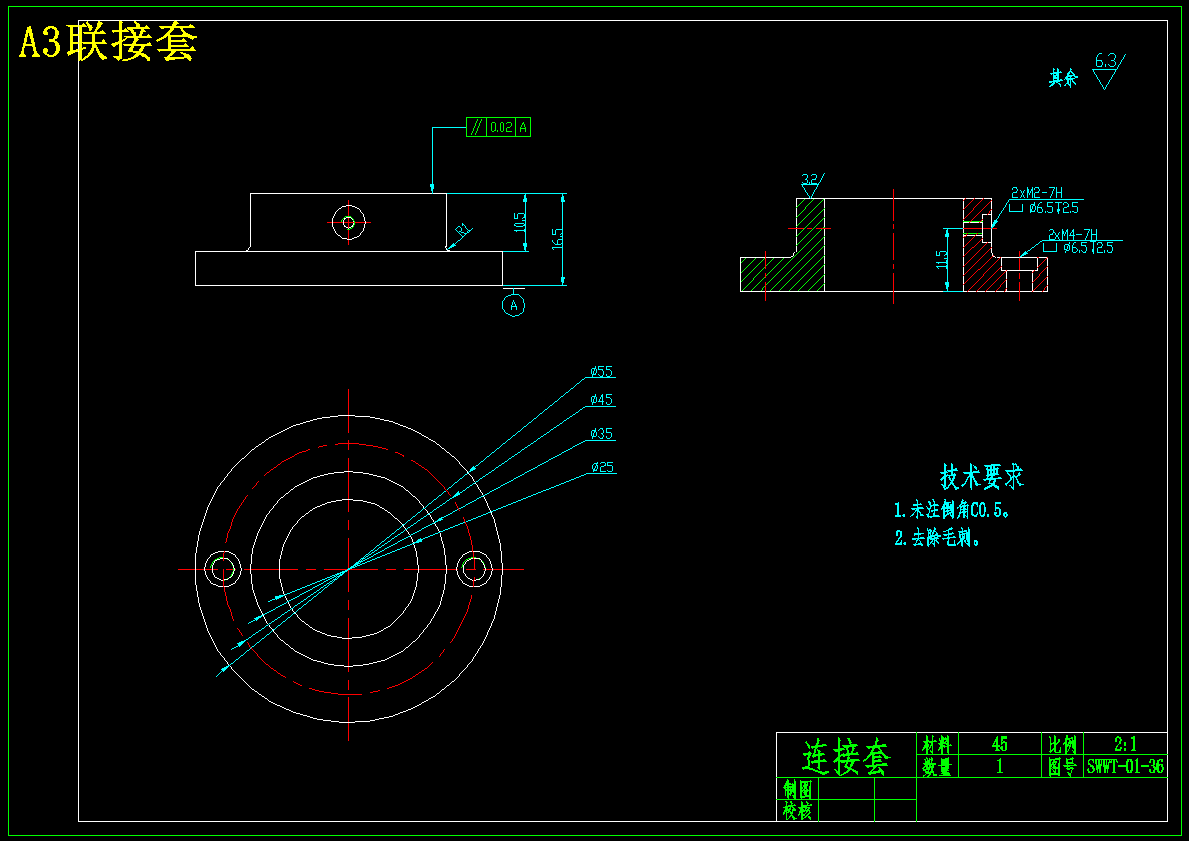Select the yellow title text A3联接套

[x=108, y=42]
